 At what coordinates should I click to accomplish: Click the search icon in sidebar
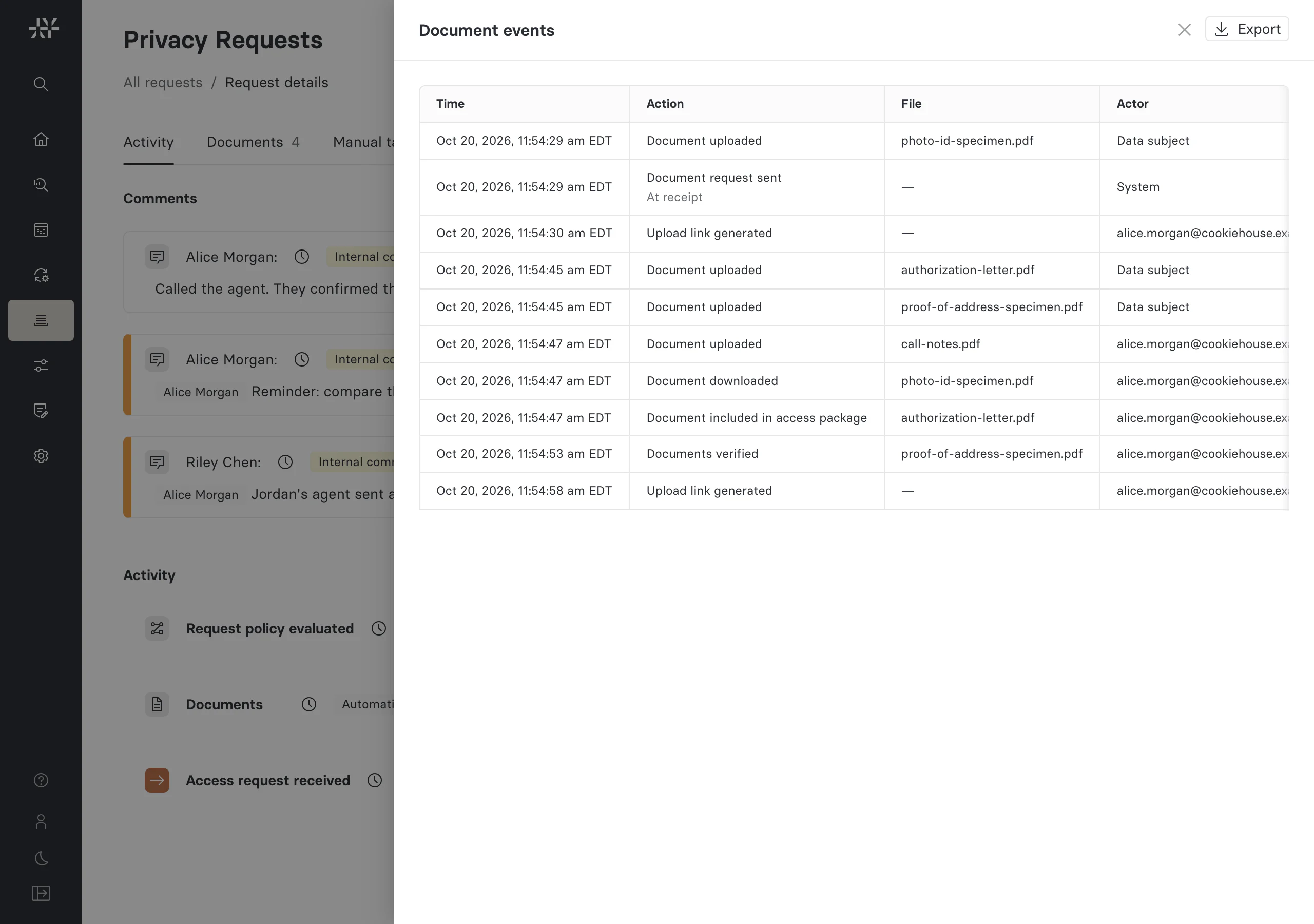coord(41,84)
